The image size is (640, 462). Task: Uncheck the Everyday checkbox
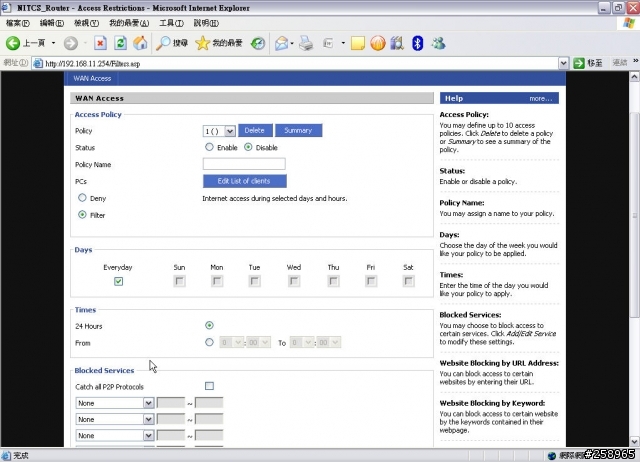coord(118,281)
